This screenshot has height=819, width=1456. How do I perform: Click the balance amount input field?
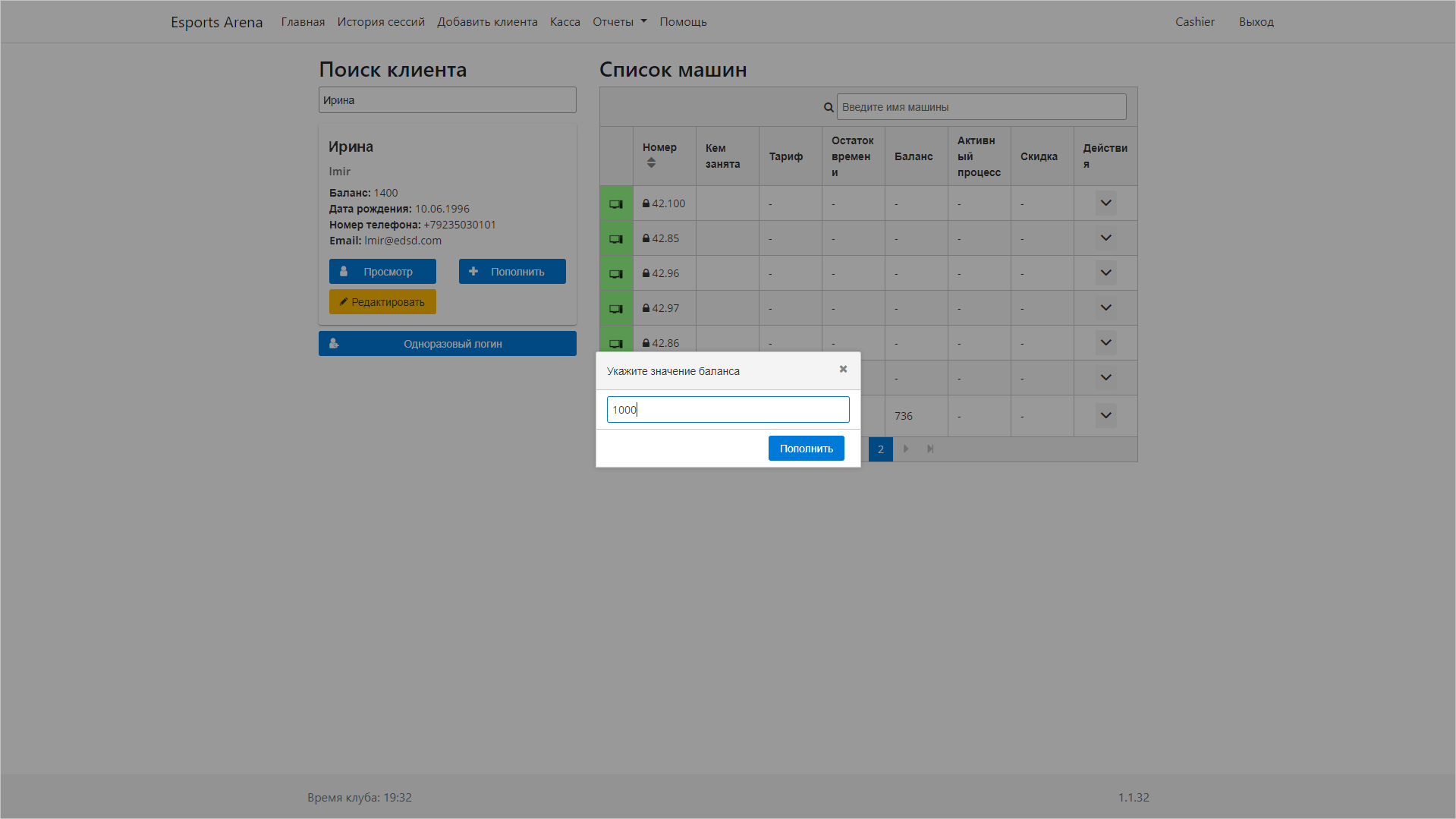[x=728, y=410]
